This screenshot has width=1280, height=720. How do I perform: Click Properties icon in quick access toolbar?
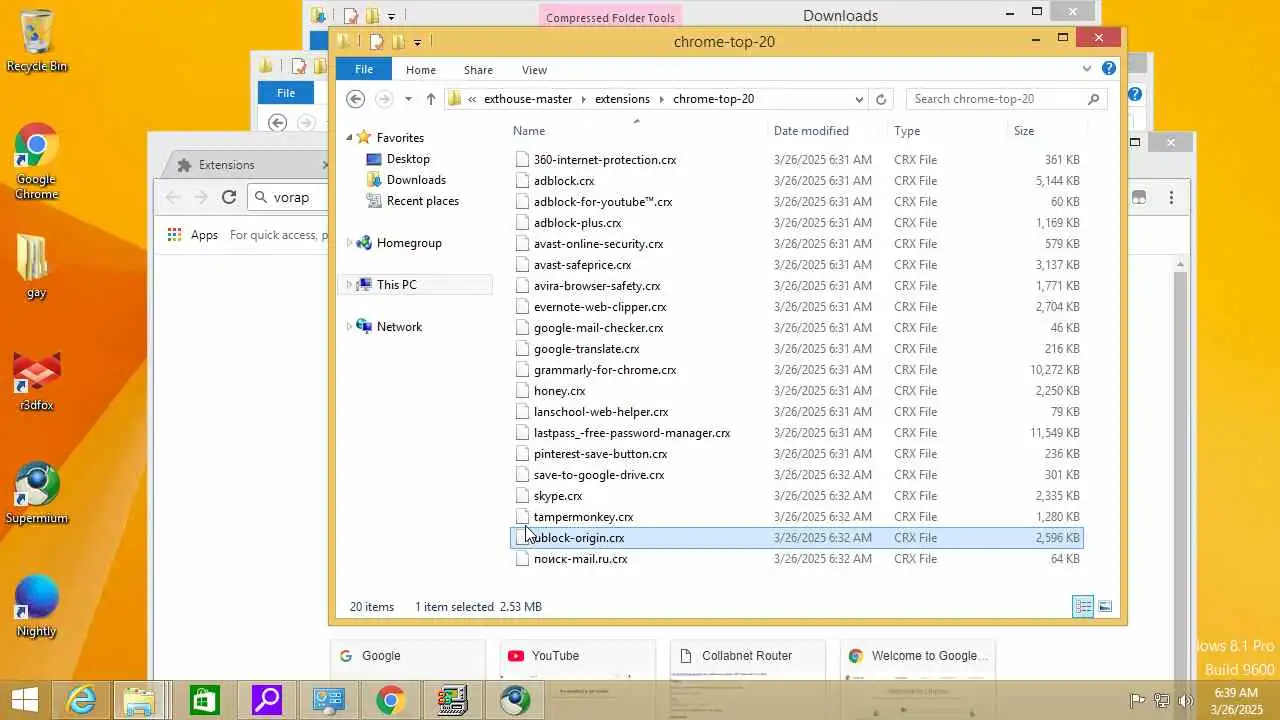377,42
